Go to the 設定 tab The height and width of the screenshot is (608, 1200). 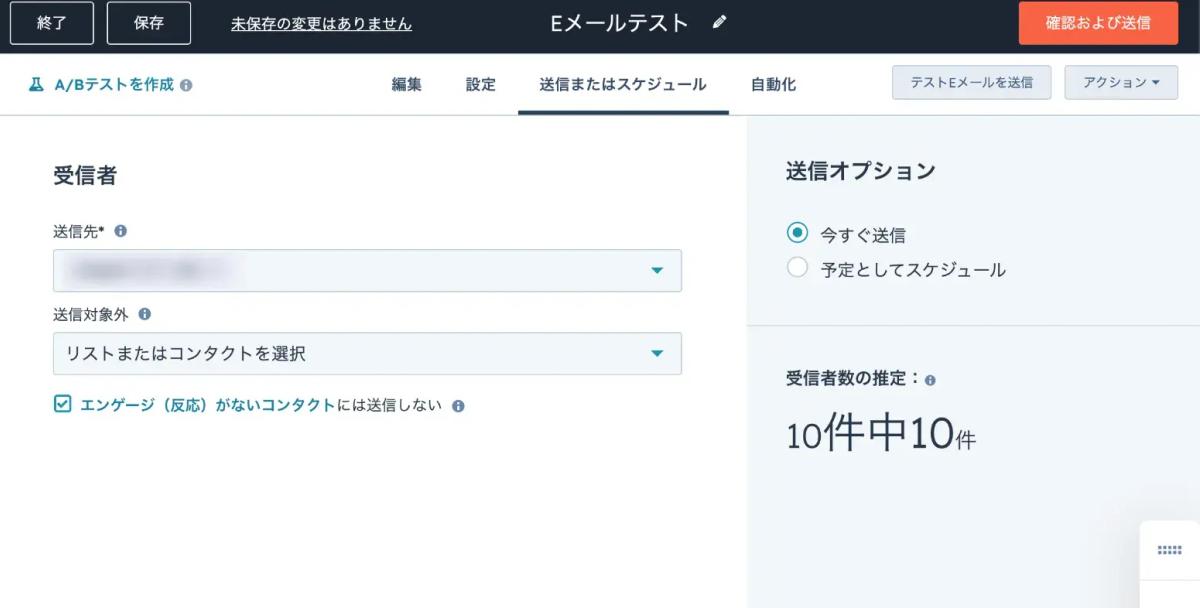point(480,85)
